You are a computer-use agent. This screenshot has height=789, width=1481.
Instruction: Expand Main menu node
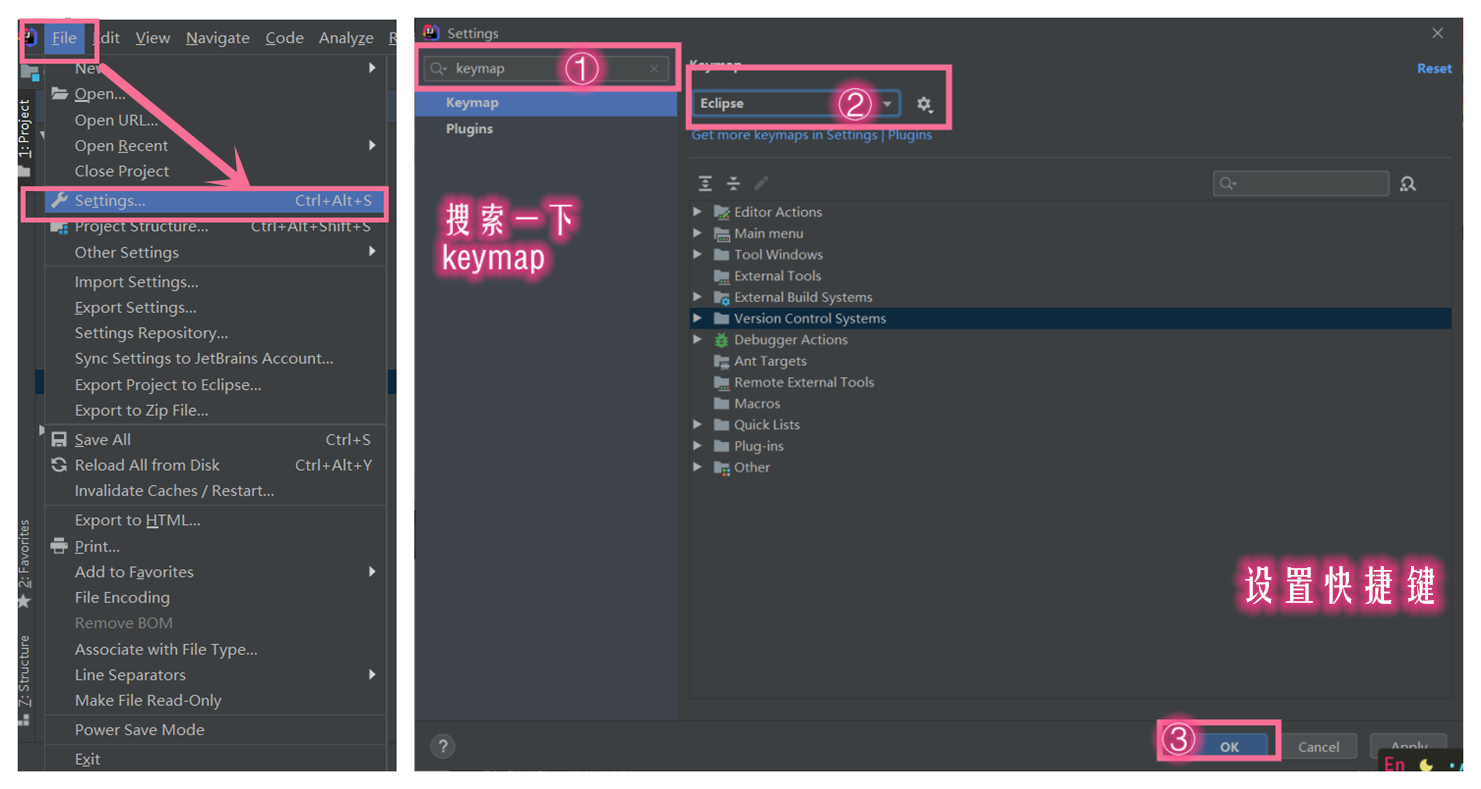[x=698, y=233]
